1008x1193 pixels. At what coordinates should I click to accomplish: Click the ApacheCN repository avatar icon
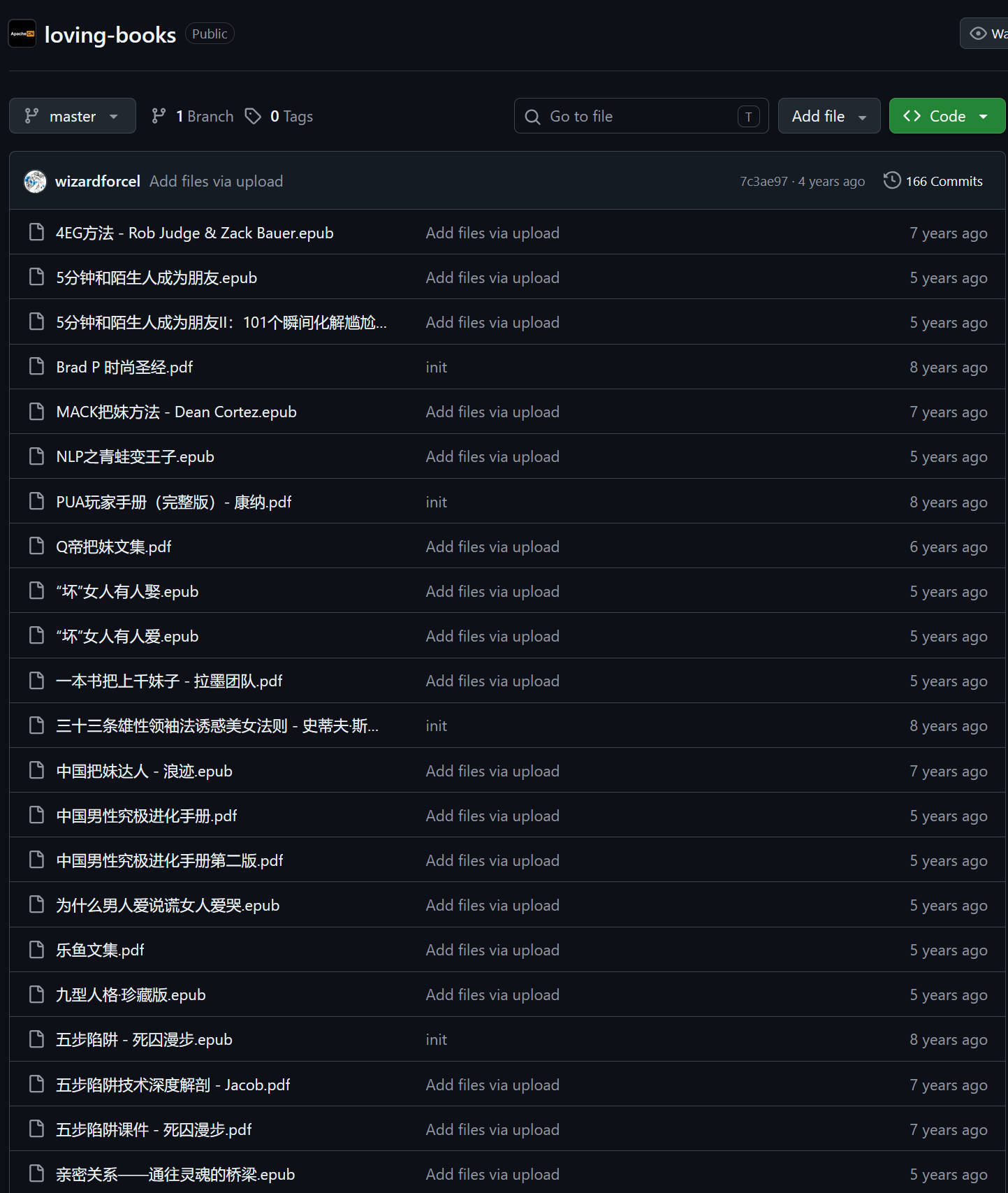(22, 34)
